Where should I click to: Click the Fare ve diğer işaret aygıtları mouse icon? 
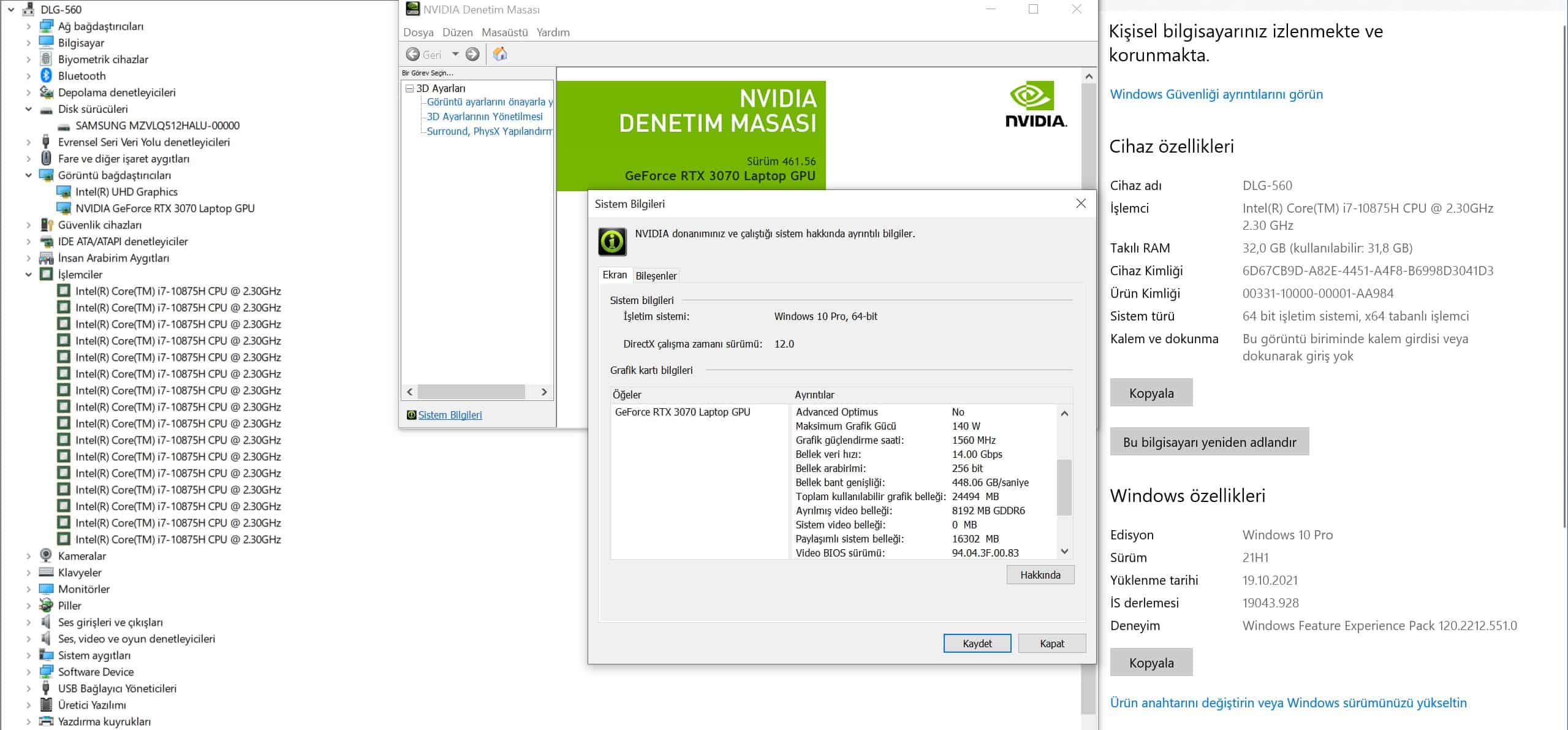46,158
